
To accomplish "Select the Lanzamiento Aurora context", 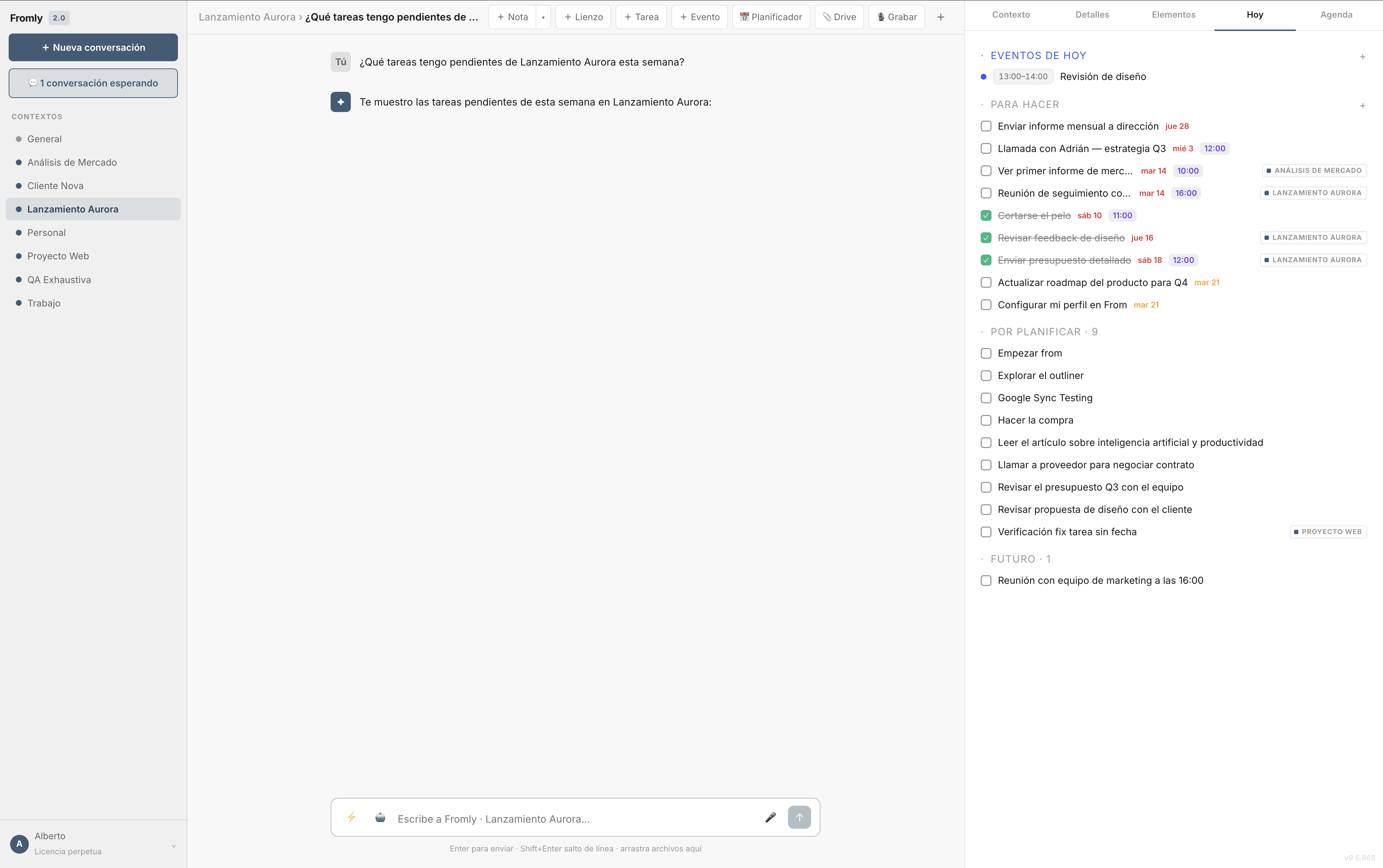I will pyautogui.click(x=93, y=210).
